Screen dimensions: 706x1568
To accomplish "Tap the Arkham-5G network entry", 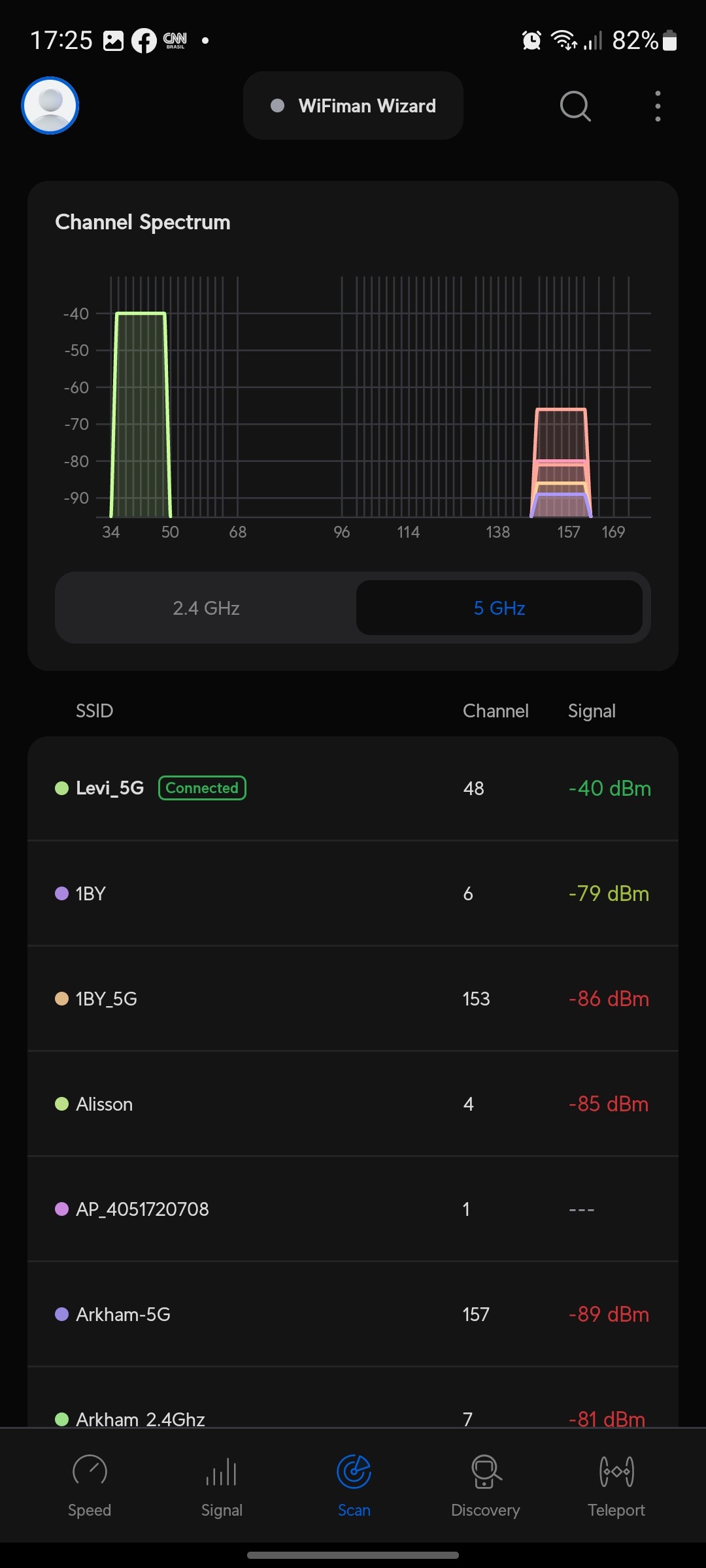I will coord(353,1315).
